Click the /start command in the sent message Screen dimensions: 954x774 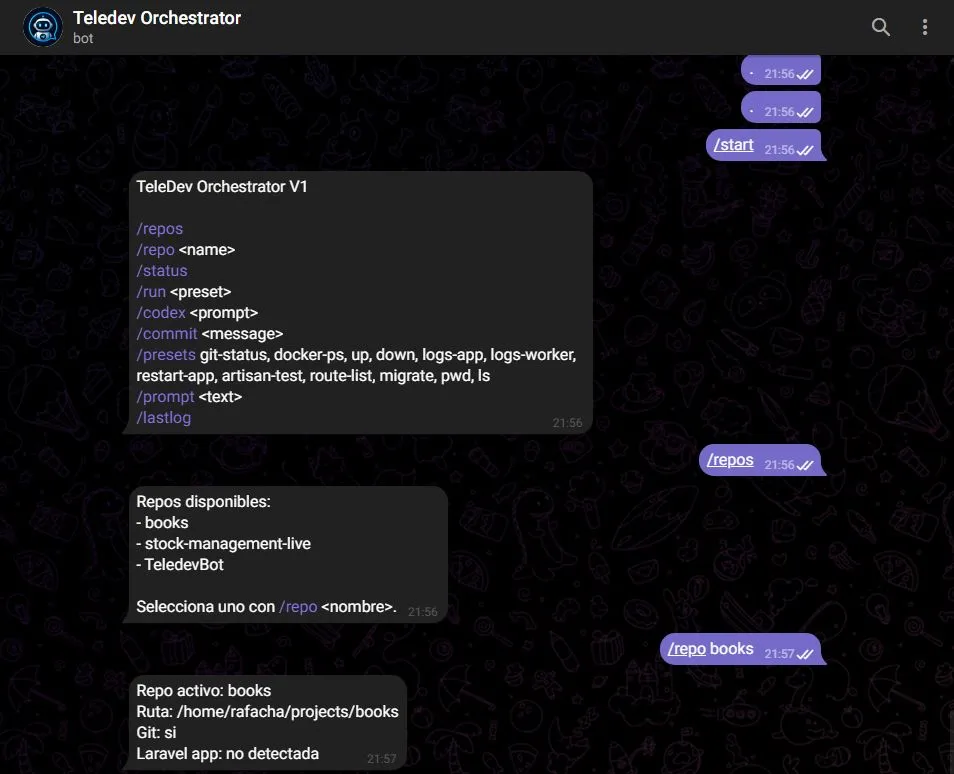tap(734, 145)
